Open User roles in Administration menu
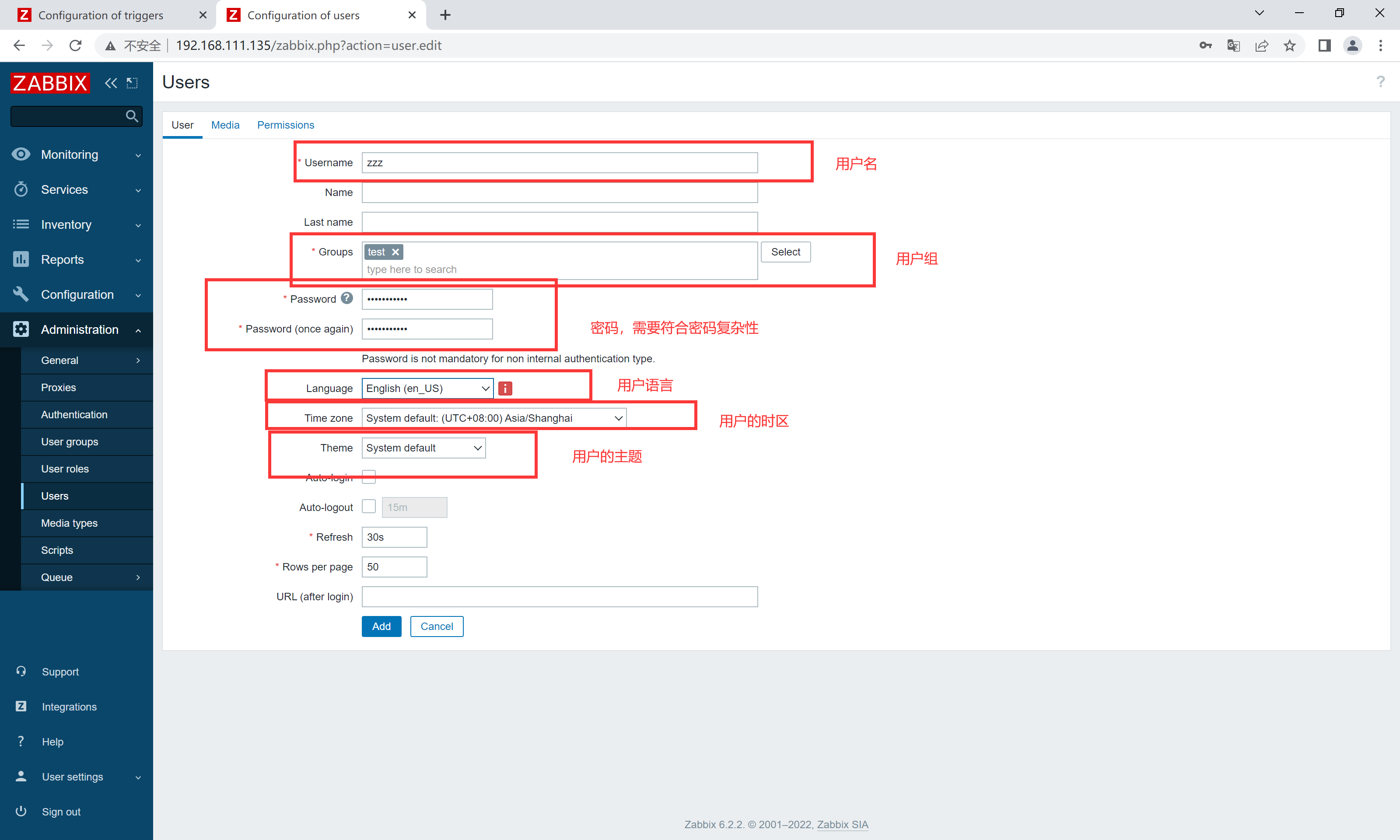 [87, 469]
